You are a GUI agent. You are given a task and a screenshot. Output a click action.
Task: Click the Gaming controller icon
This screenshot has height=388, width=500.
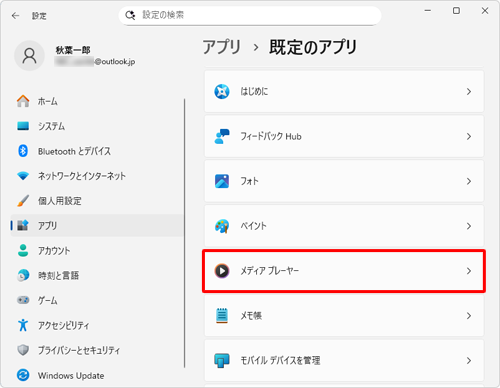(23, 300)
